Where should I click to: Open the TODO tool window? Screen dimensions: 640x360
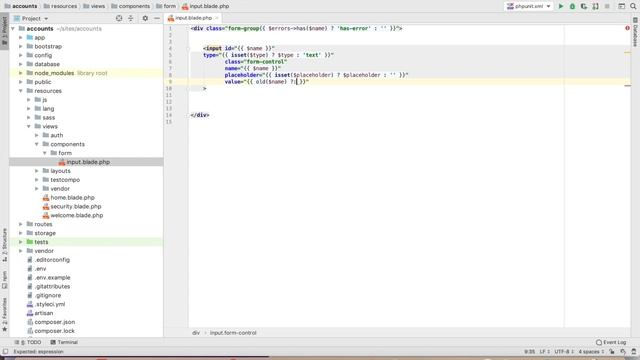[28, 342]
